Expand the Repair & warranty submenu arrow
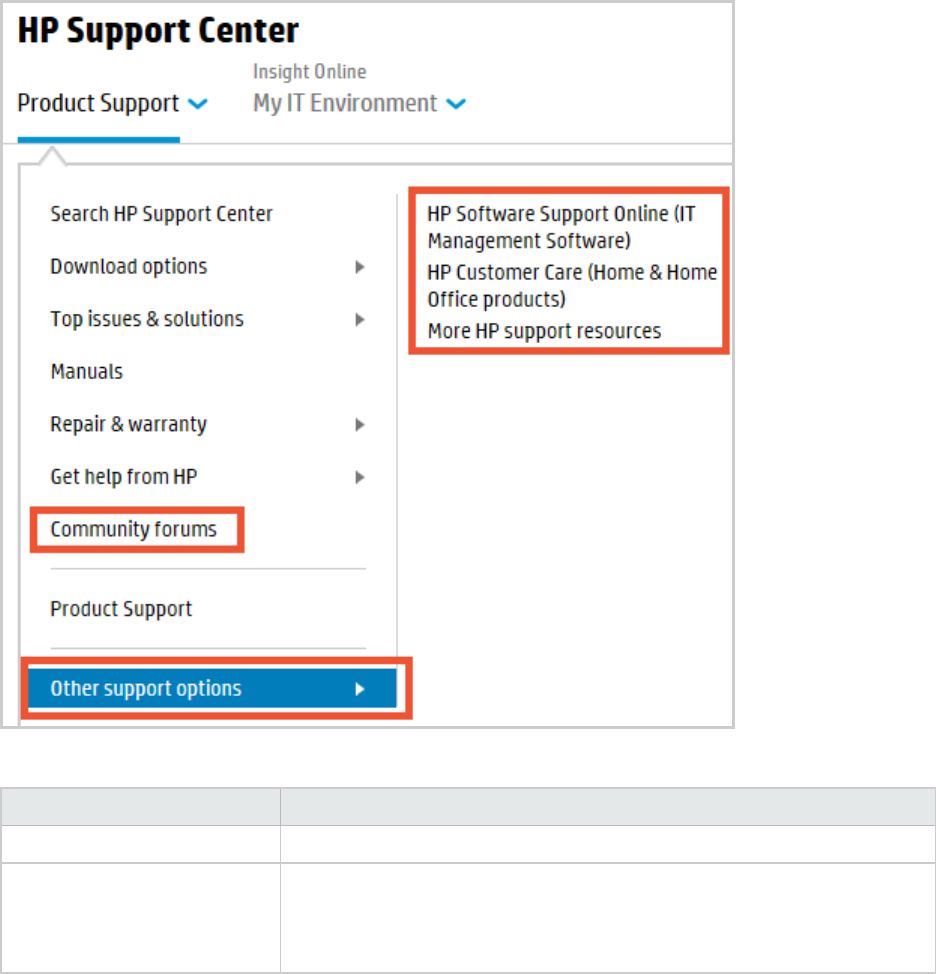This screenshot has width=936, height=974. (x=359, y=425)
